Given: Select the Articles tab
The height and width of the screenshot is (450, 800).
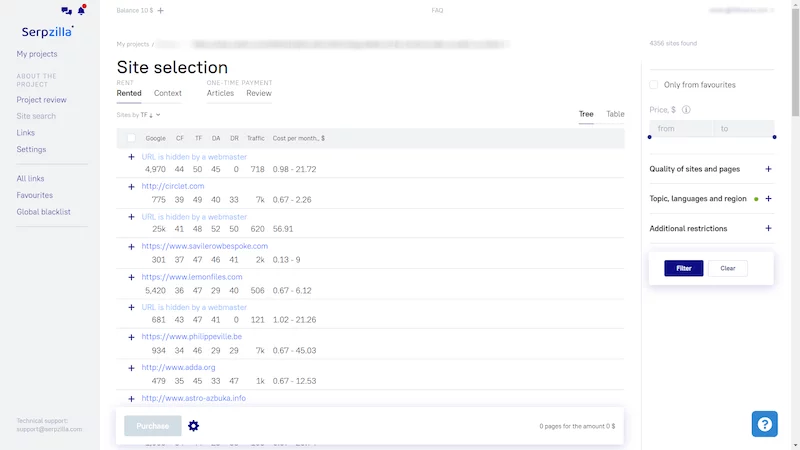Looking at the screenshot, I should click(220, 93).
